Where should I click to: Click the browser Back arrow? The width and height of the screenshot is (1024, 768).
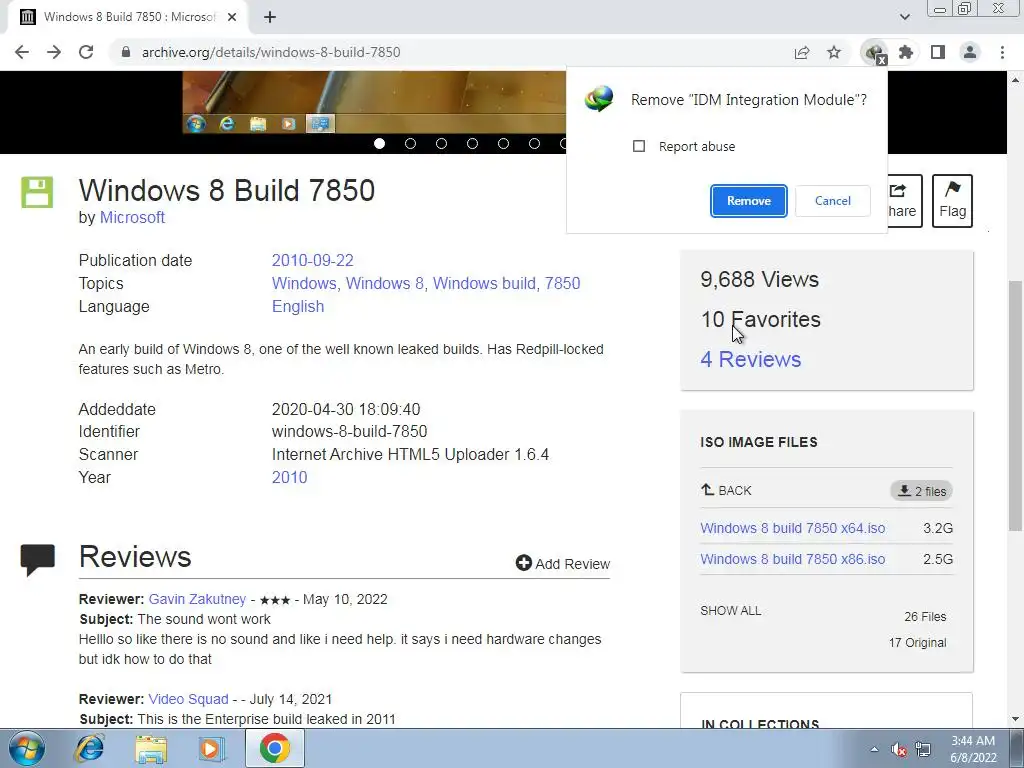click(x=22, y=52)
